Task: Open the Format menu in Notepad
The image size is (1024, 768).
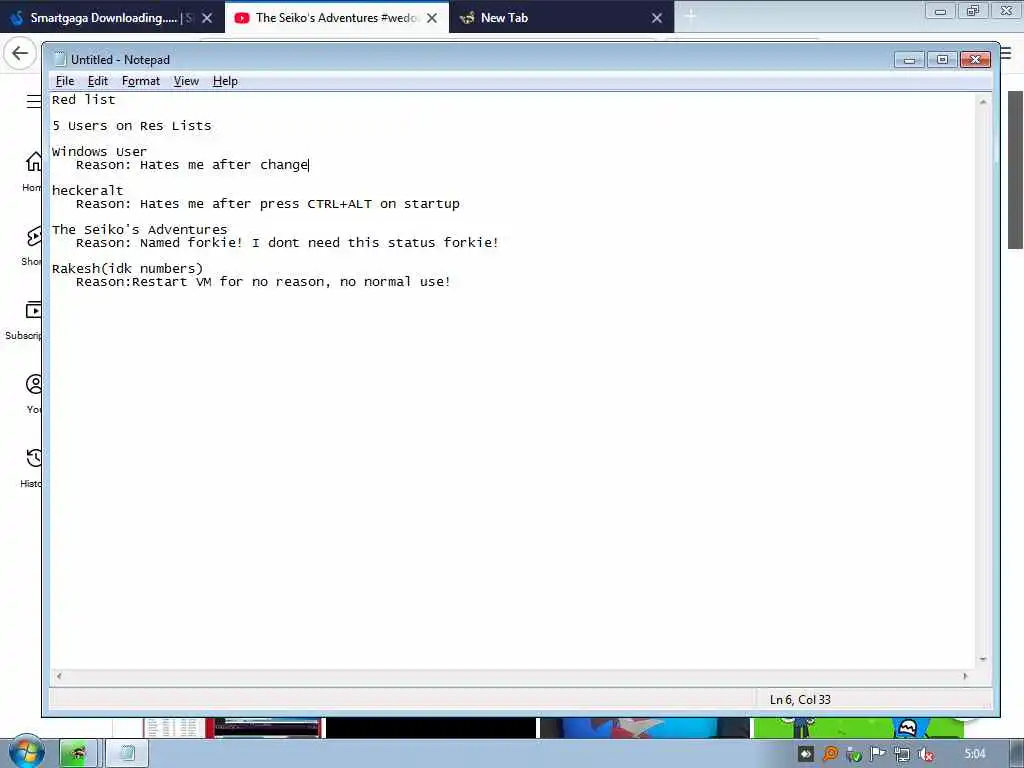Action: pos(140,81)
